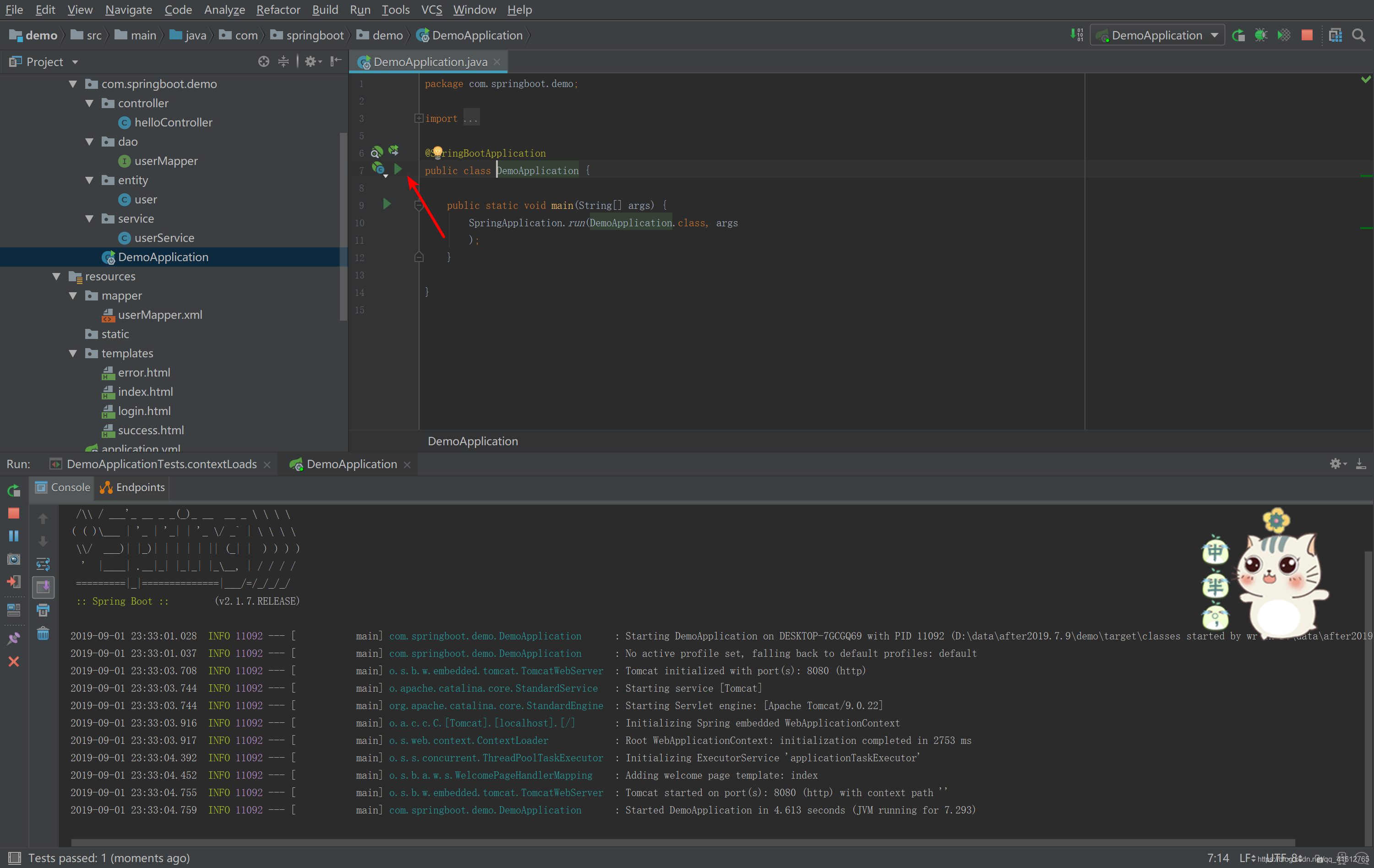
Task: Click the print console icon
Action: [x=43, y=610]
